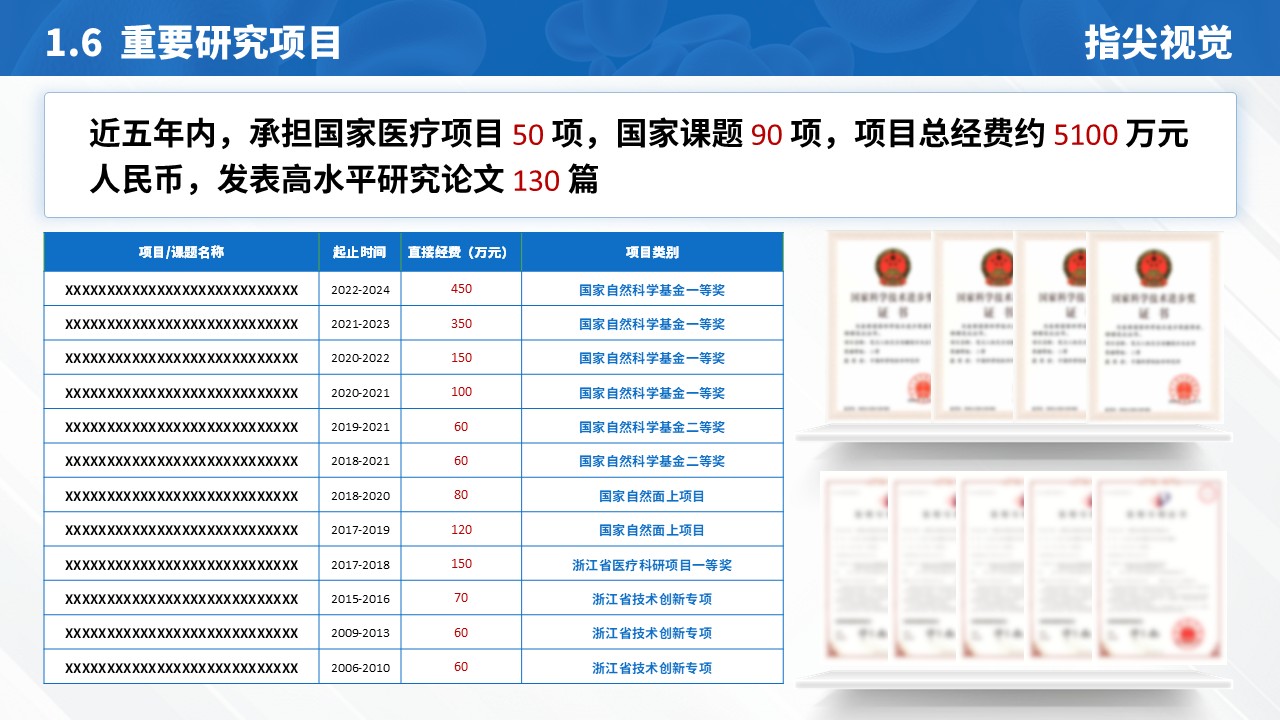Screen dimensions: 1280x720
Task: Select the "60" amount in the 2006-2010 row
Action: [461, 667]
